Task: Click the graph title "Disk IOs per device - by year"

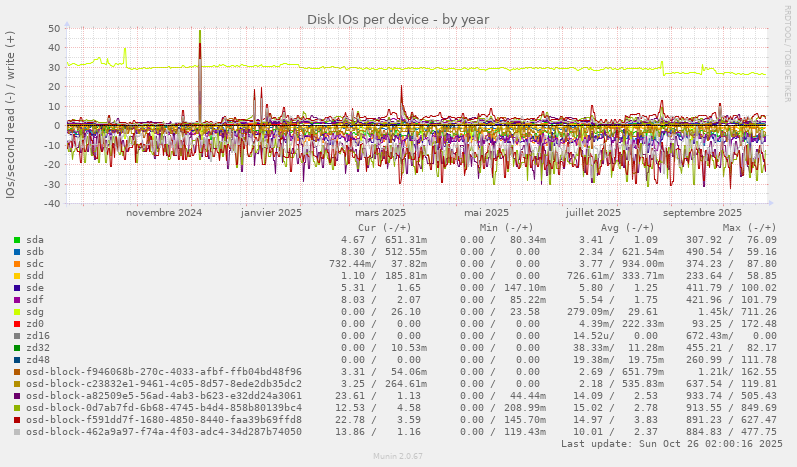Action: tap(398, 19)
